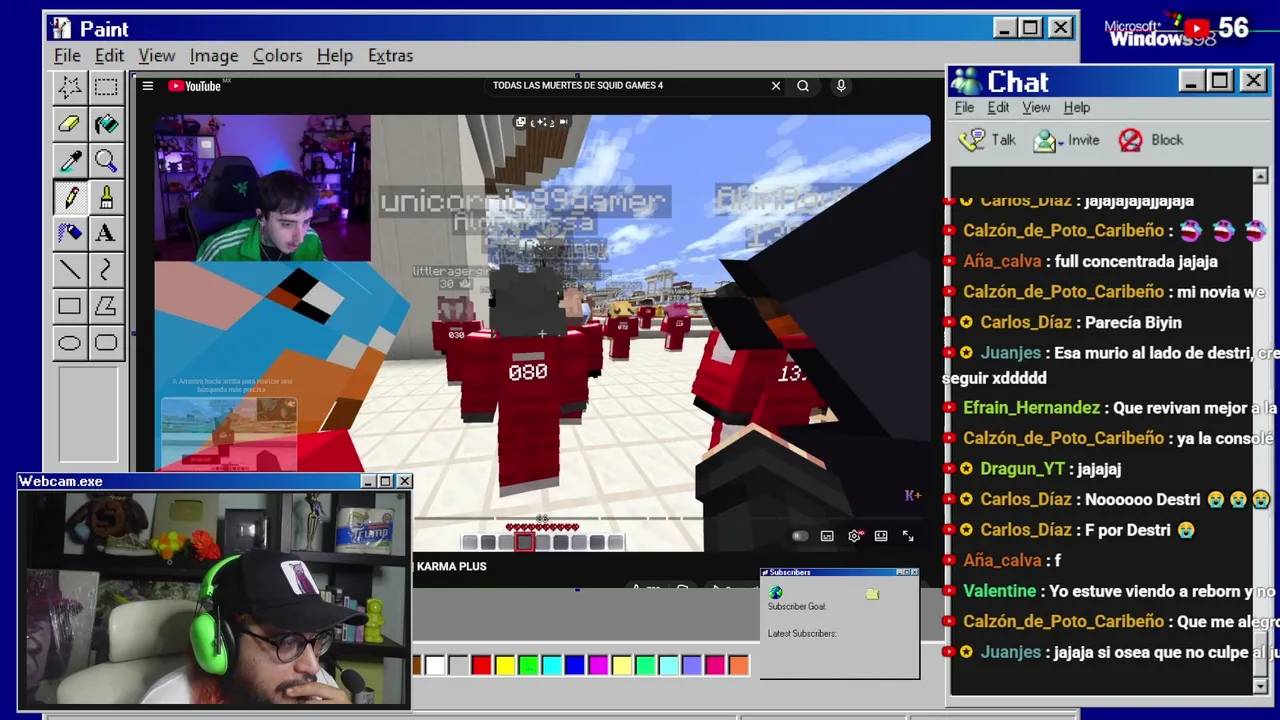Pick the red color swatch

pos(481,665)
